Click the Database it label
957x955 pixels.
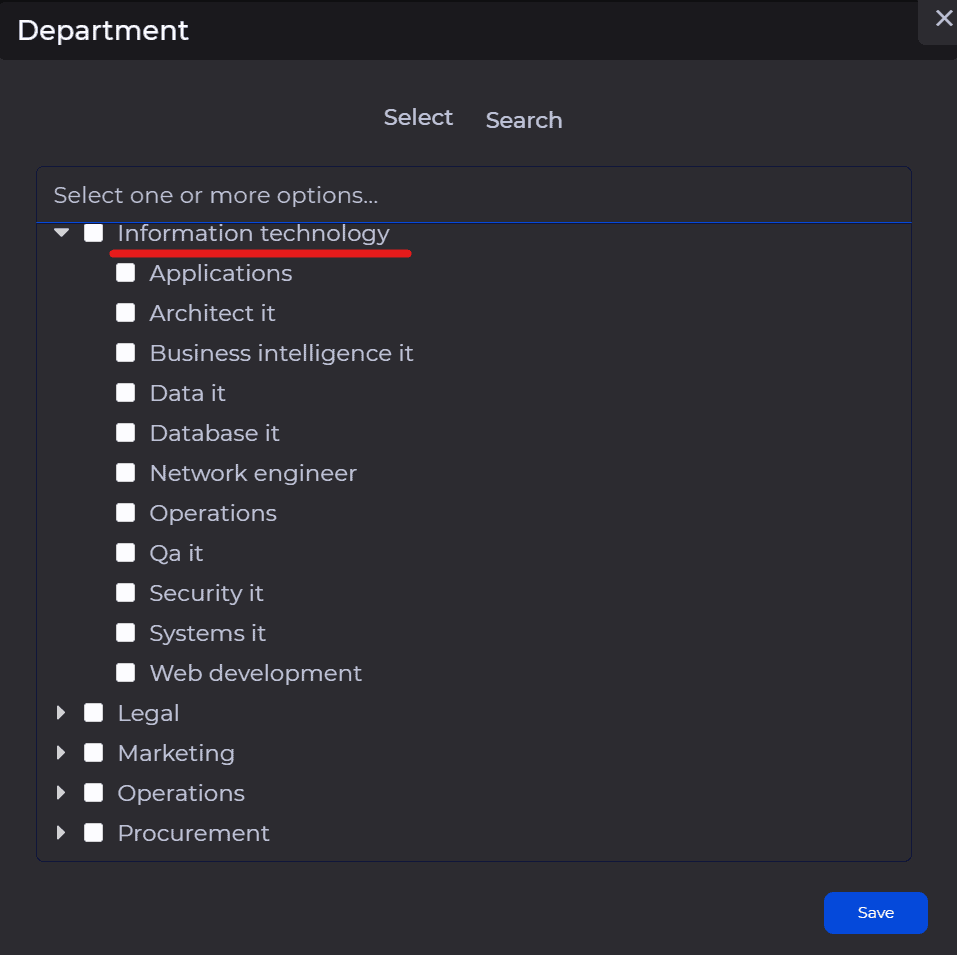214,433
